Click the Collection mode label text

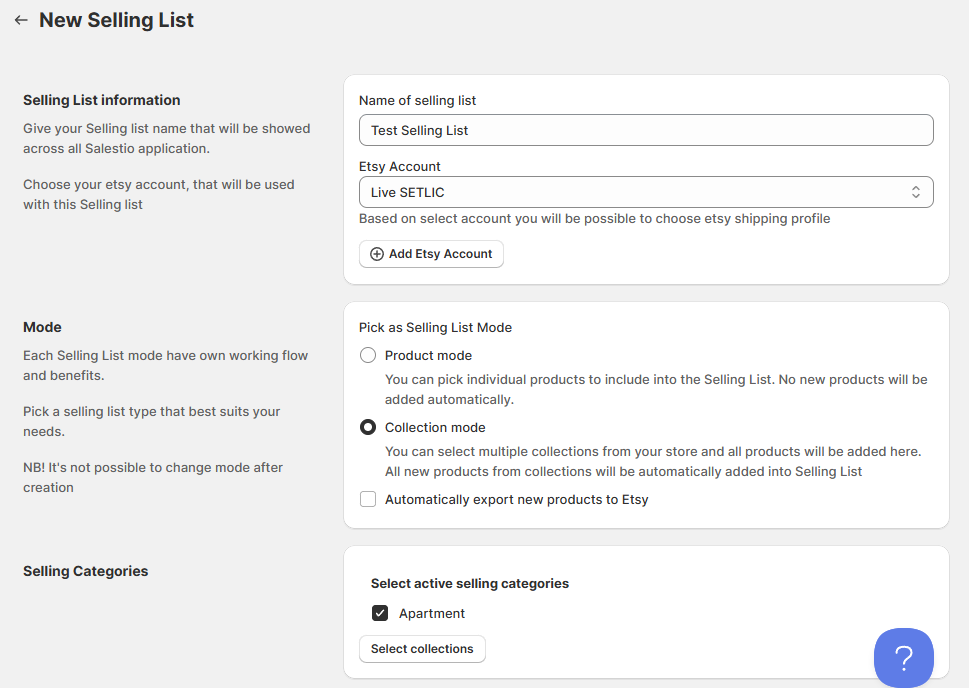pos(435,428)
